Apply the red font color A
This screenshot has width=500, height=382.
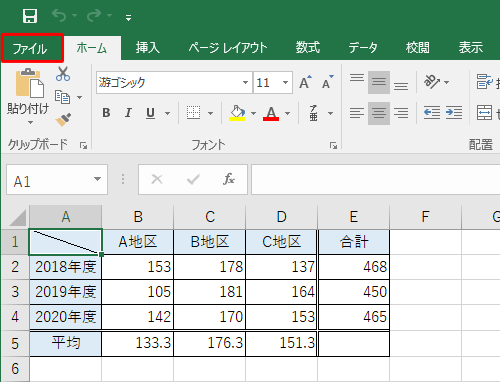click(271, 113)
